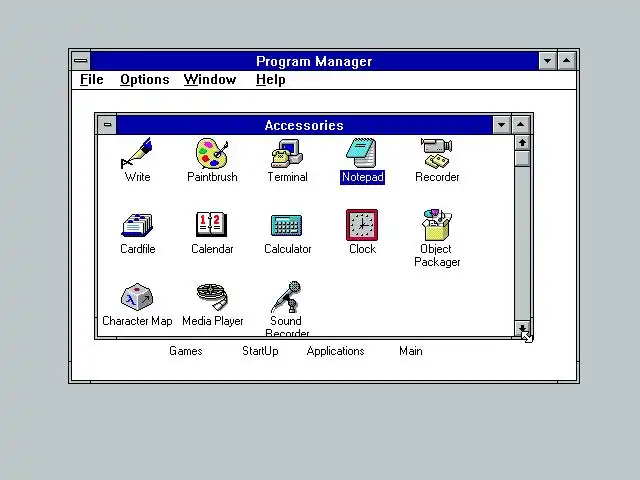
Task: Click the Program Manager title bar
Action: tap(314, 61)
